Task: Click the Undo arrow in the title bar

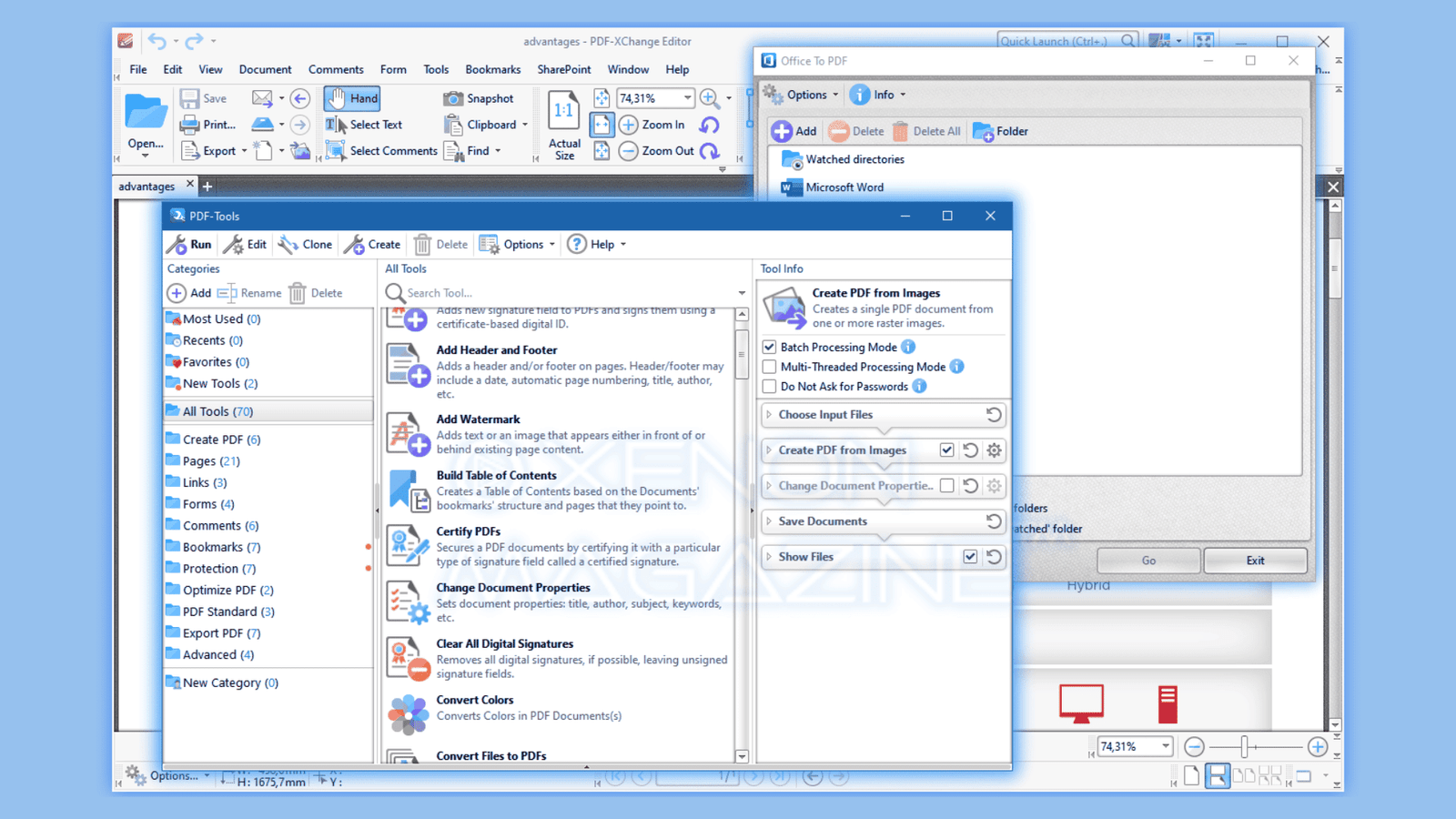Action: click(157, 41)
